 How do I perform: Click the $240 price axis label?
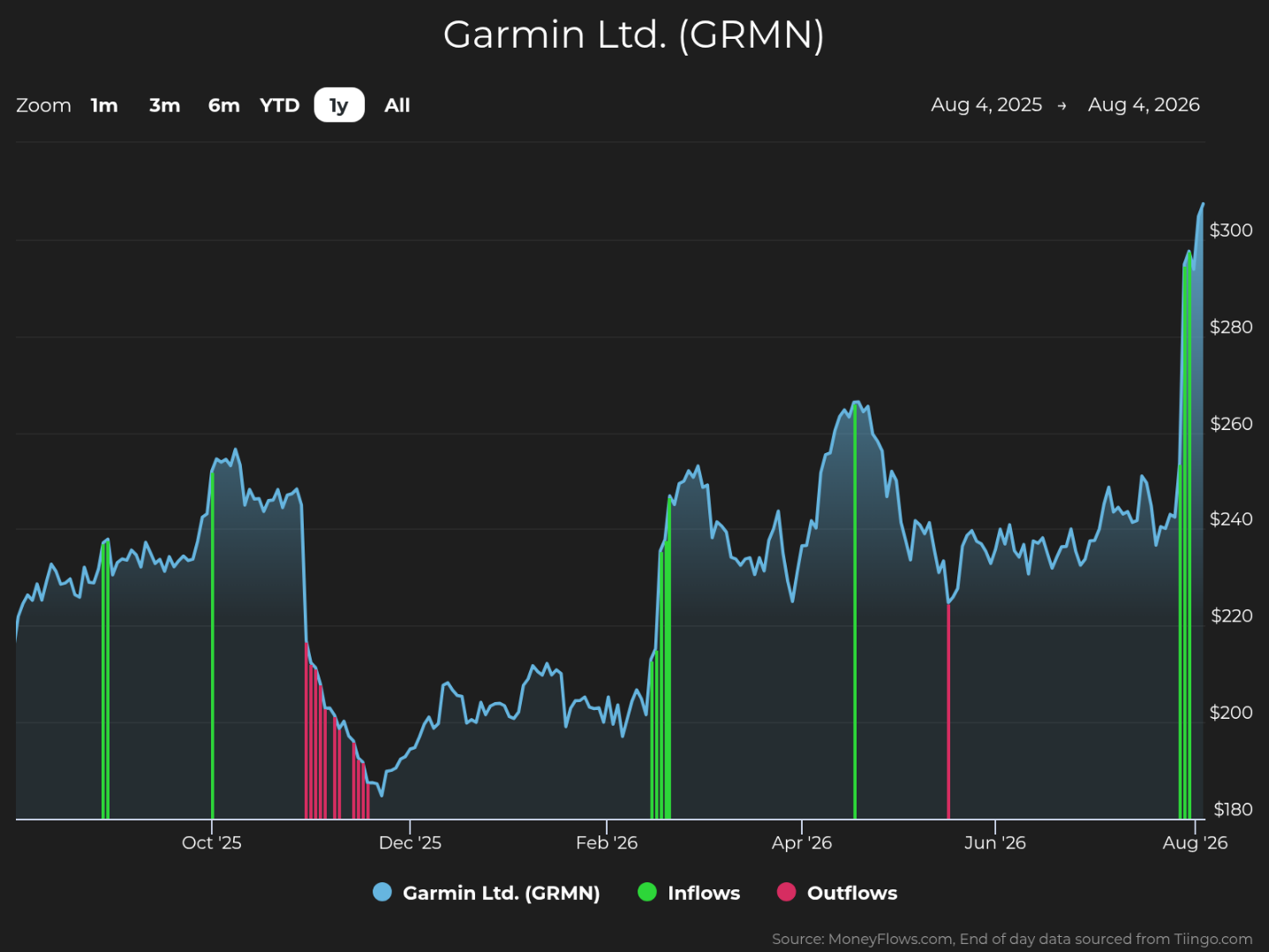tap(1231, 519)
